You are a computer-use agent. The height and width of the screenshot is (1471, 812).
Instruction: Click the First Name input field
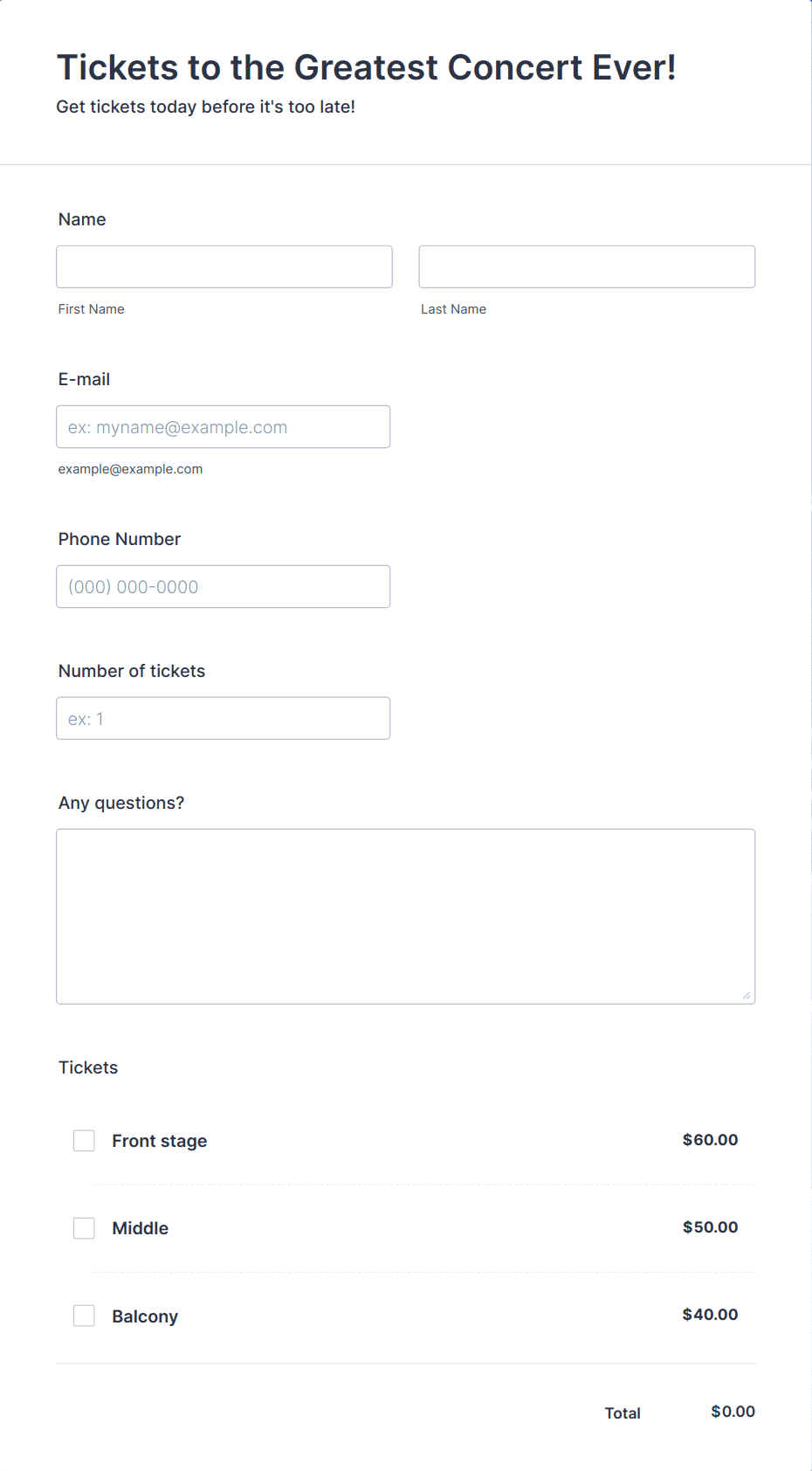[x=224, y=266]
